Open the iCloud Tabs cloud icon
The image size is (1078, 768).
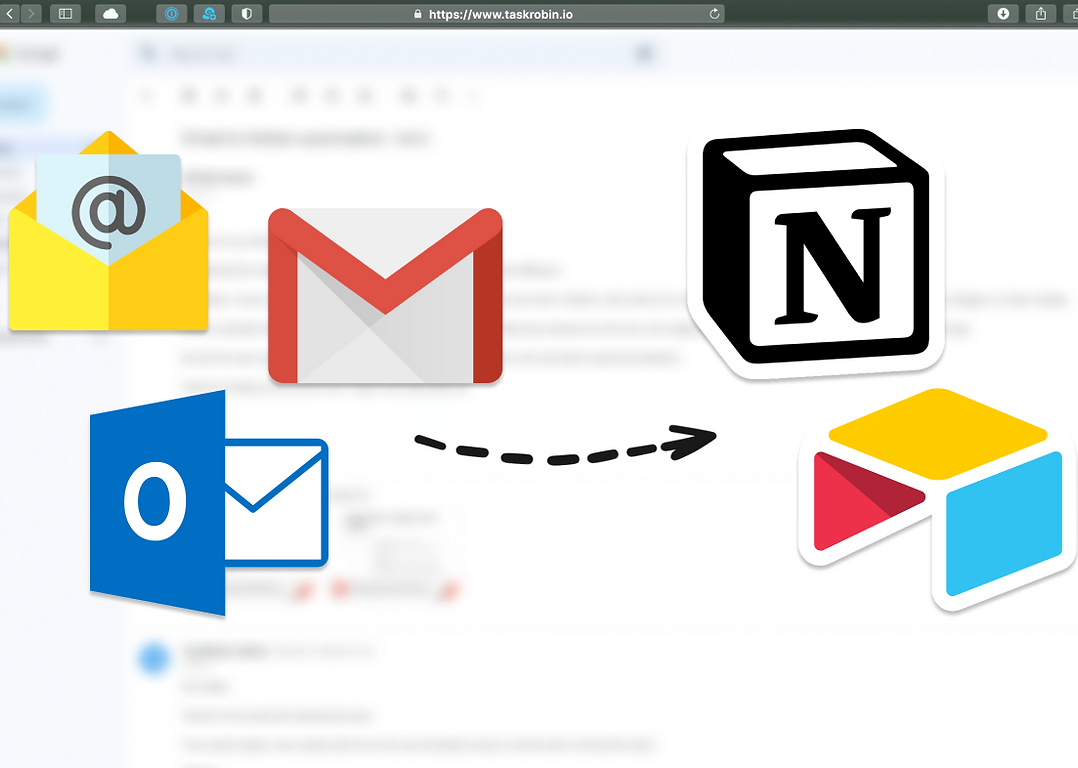pyautogui.click(x=111, y=14)
